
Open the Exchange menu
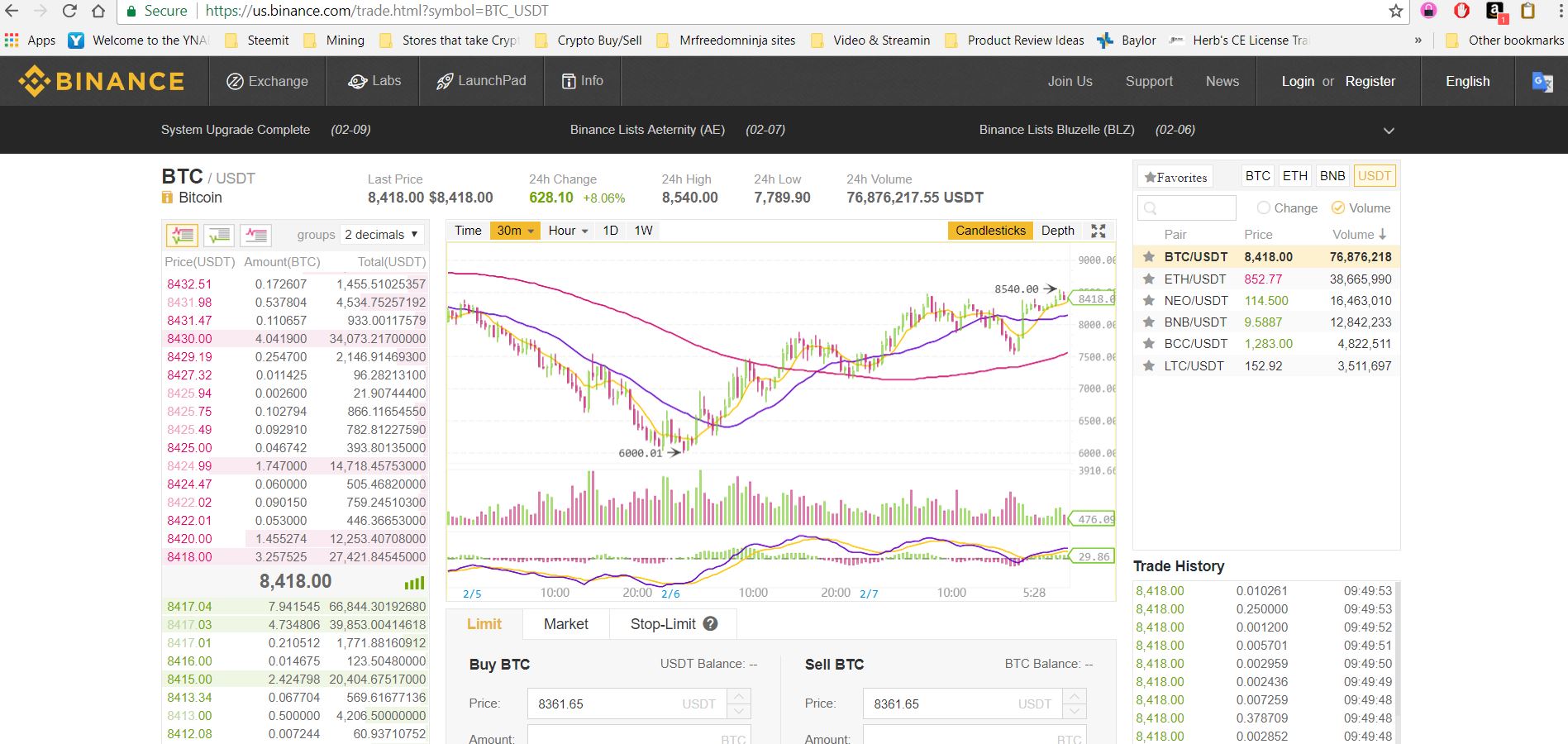click(x=267, y=81)
